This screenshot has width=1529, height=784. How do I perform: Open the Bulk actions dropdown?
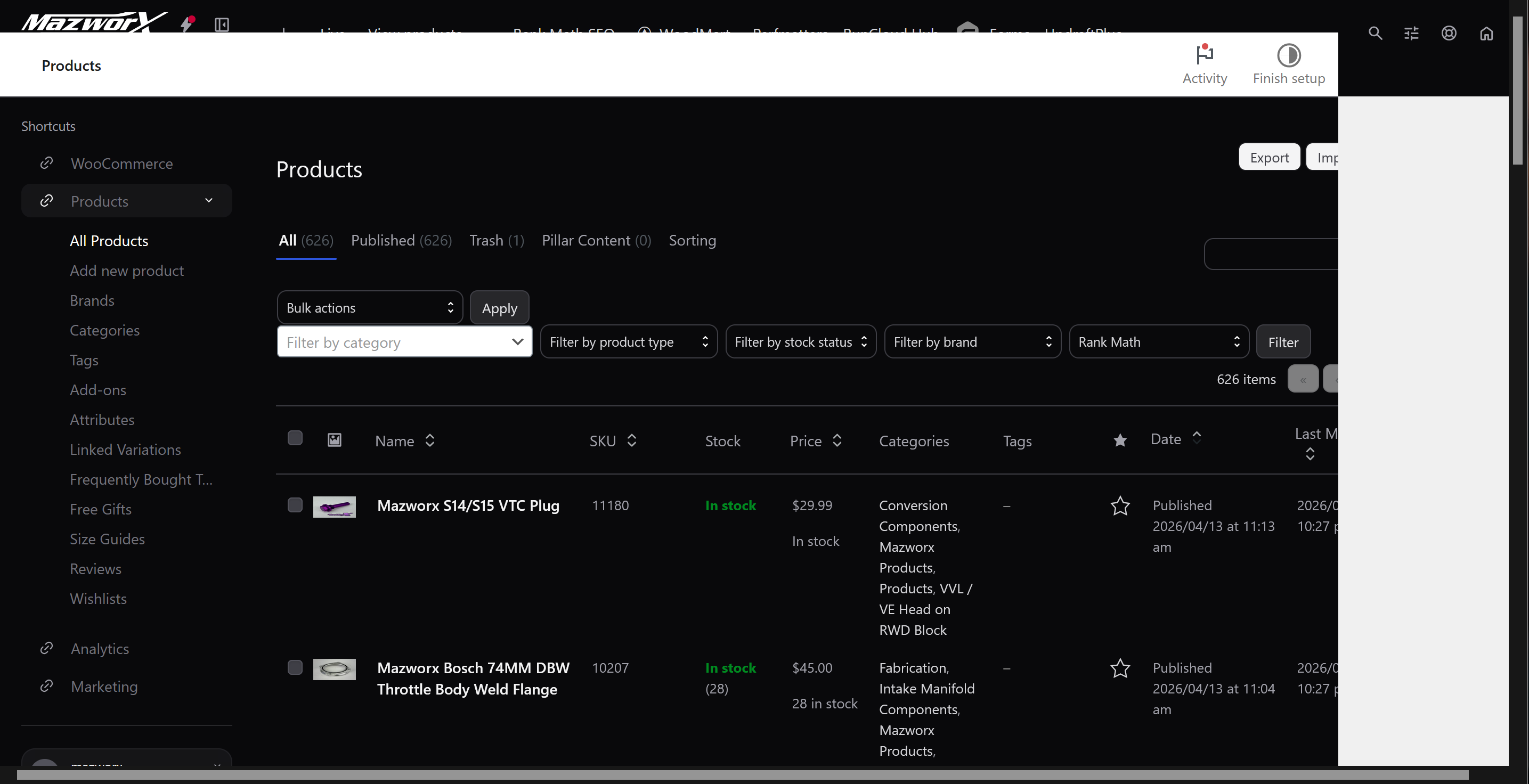[370, 307]
